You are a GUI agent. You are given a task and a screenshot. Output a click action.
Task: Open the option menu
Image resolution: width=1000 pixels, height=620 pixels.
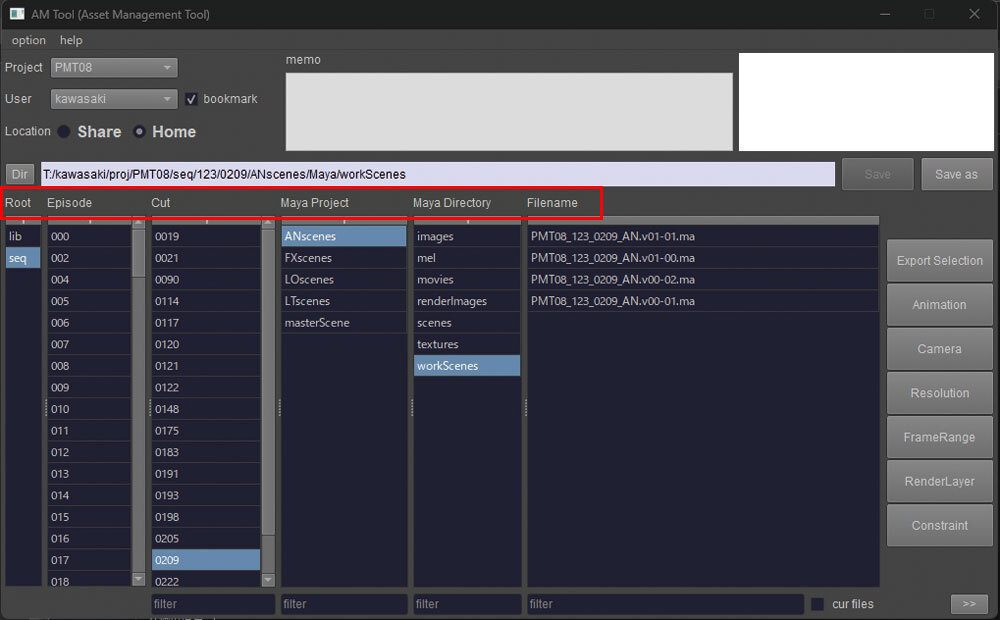click(29, 41)
